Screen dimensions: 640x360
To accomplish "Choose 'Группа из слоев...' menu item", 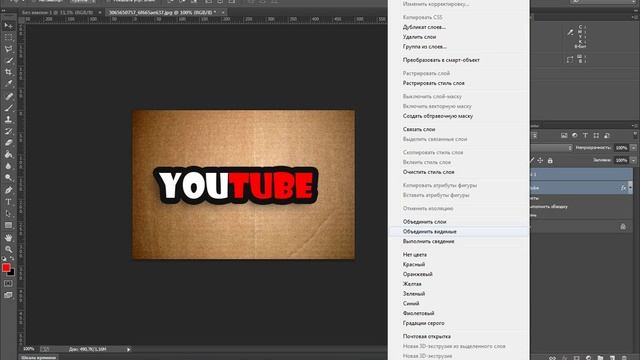I will click(x=424, y=47).
